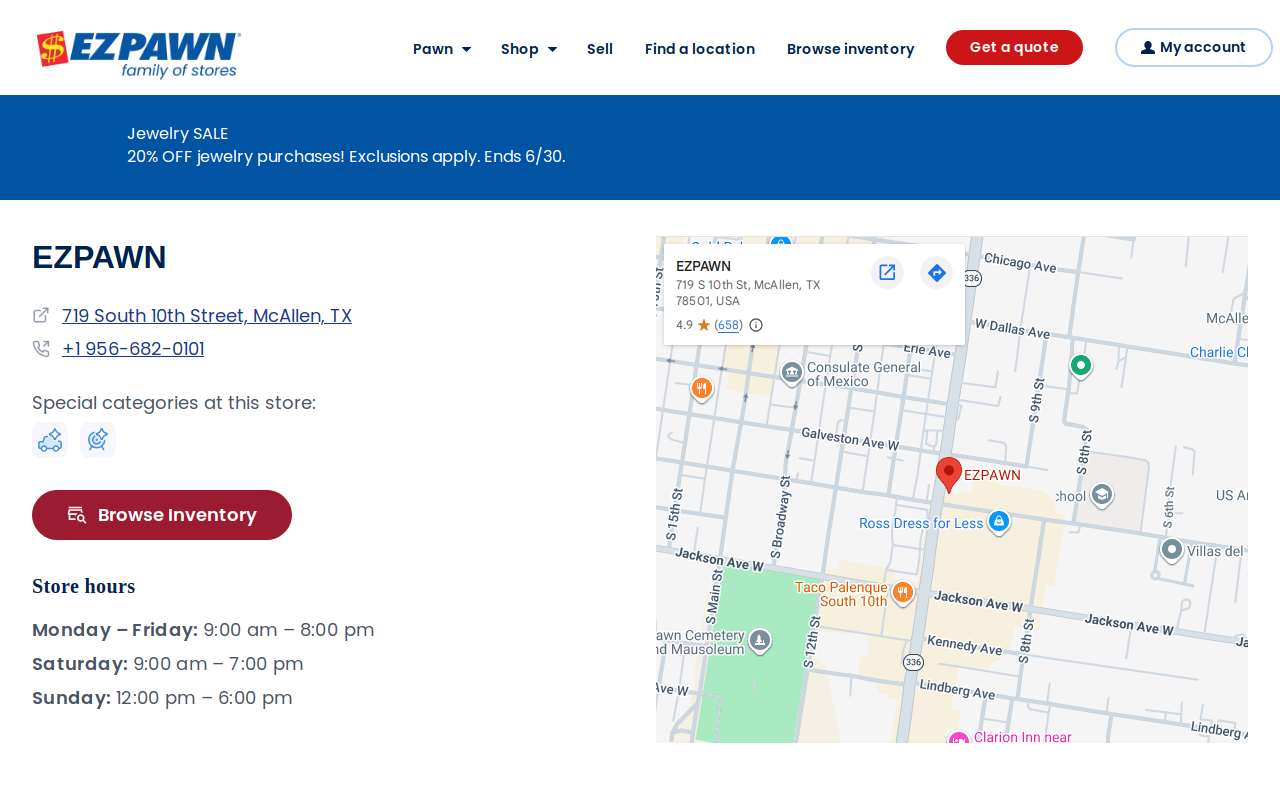This screenshot has height=800, width=1280.
Task: Click the EZPAWN store heading
Action: [99, 258]
